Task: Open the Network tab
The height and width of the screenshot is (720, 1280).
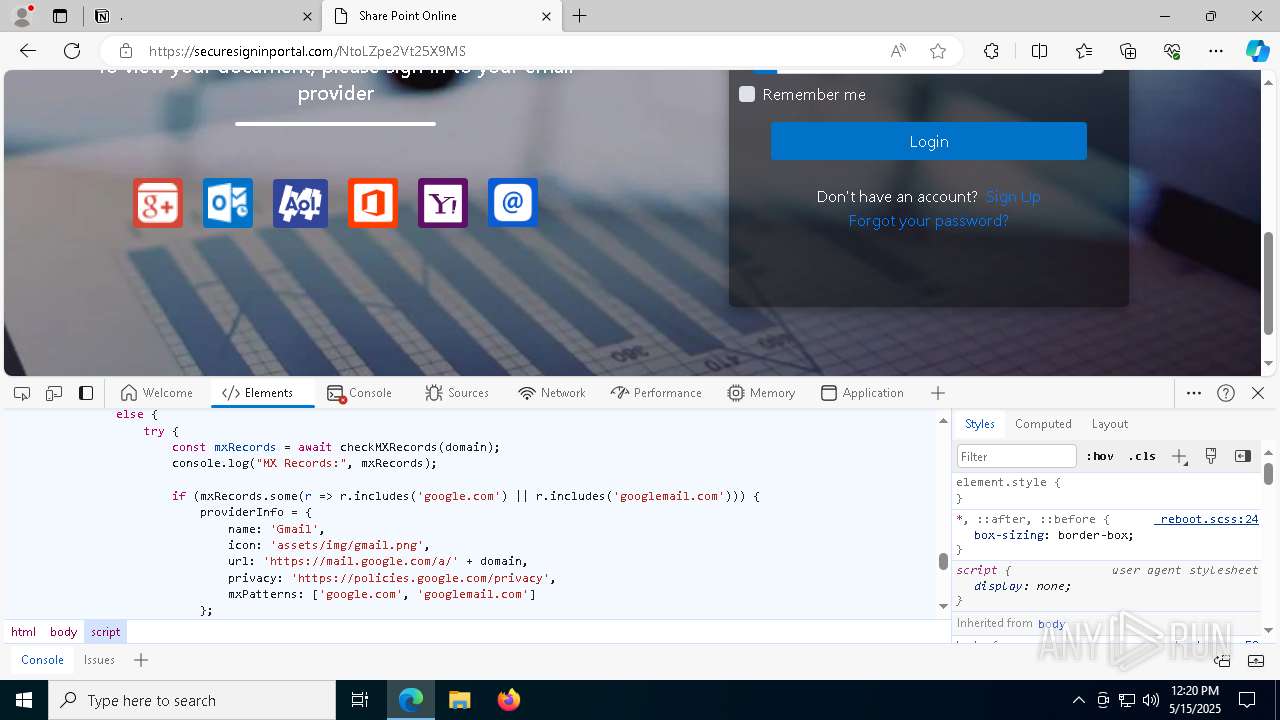Action: click(x=552, y=393)
